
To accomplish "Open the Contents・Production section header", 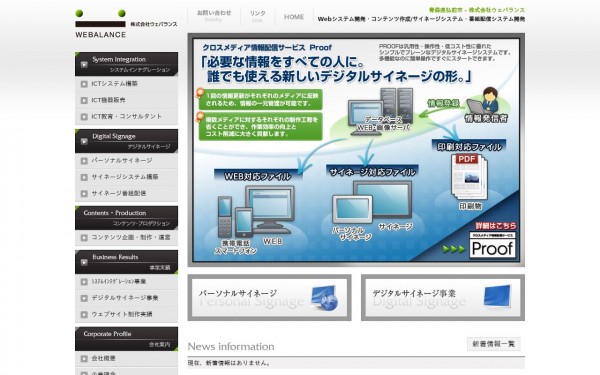I will [x=126, y=218].
